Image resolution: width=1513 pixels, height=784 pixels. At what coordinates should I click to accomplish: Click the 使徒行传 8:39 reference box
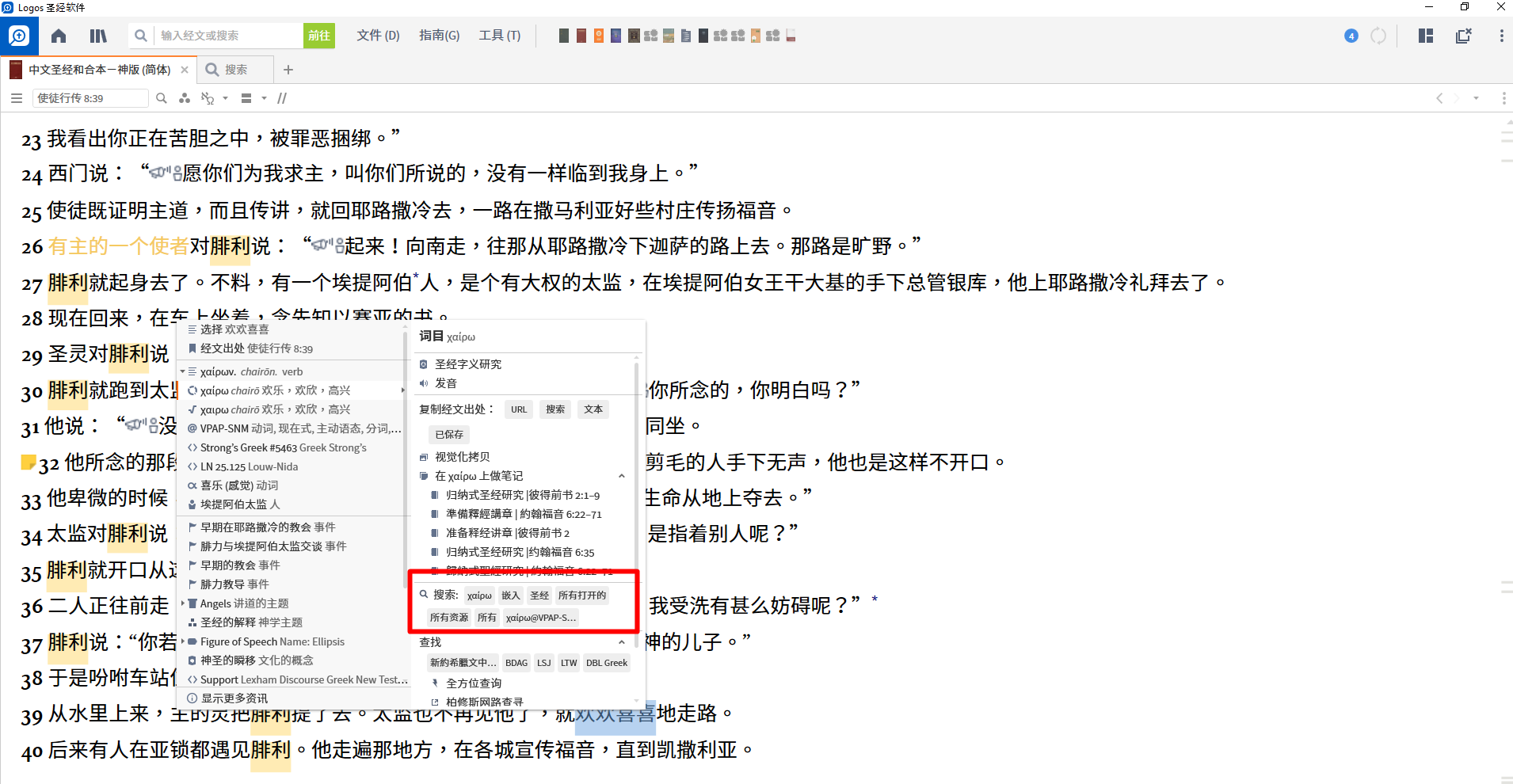coord(90,98)
